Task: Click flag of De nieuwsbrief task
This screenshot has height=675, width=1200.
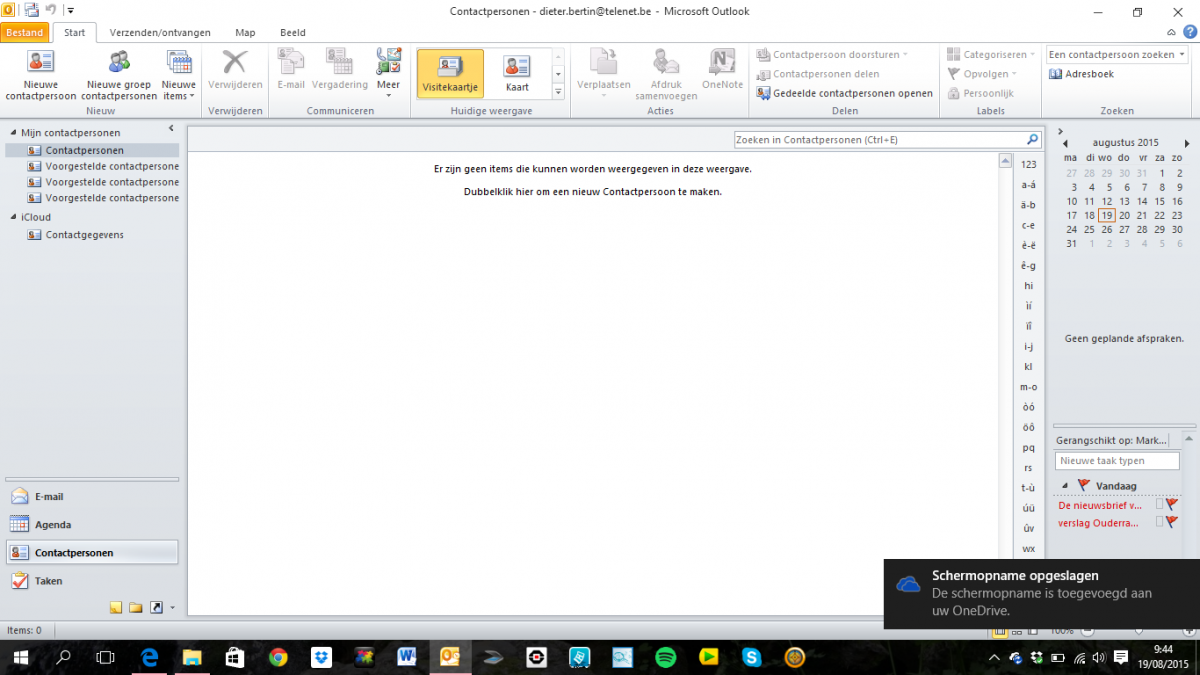Action: [x=1172, y=505]
